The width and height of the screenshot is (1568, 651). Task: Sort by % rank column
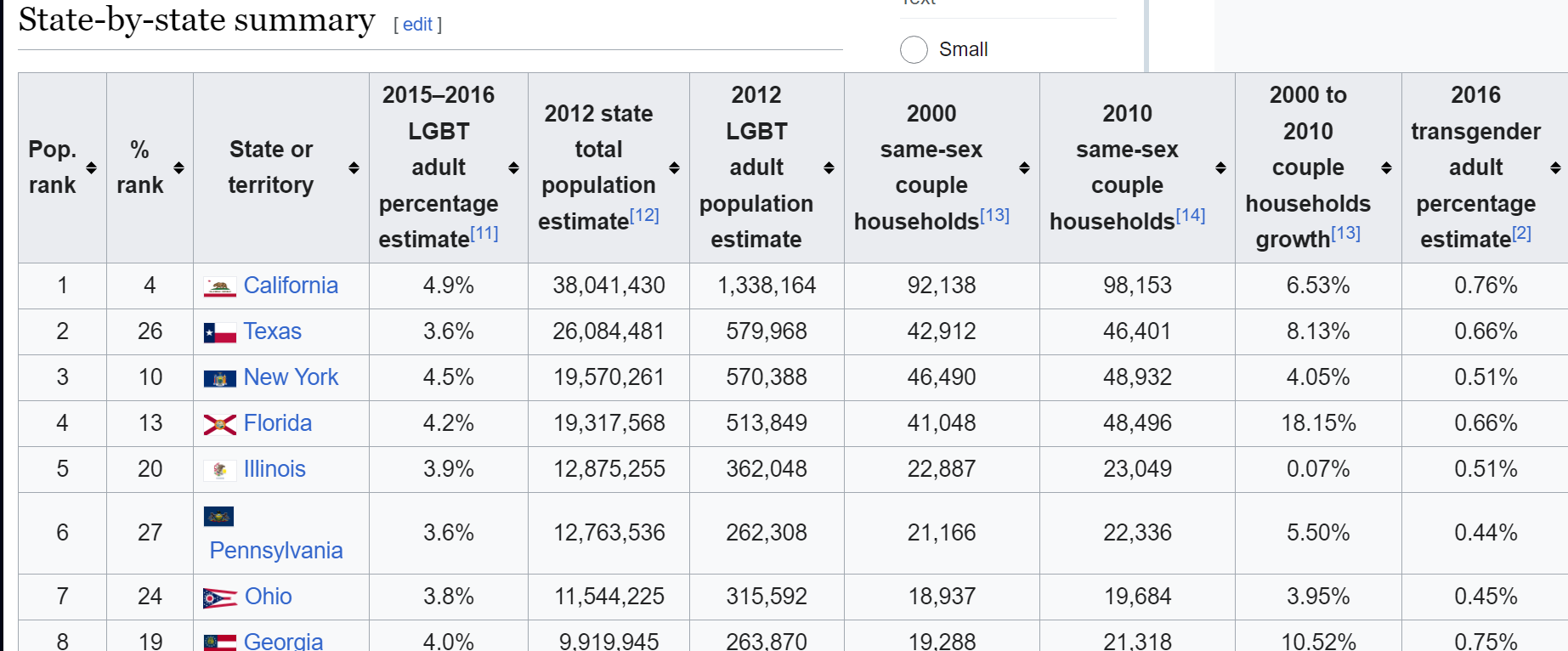178,167
